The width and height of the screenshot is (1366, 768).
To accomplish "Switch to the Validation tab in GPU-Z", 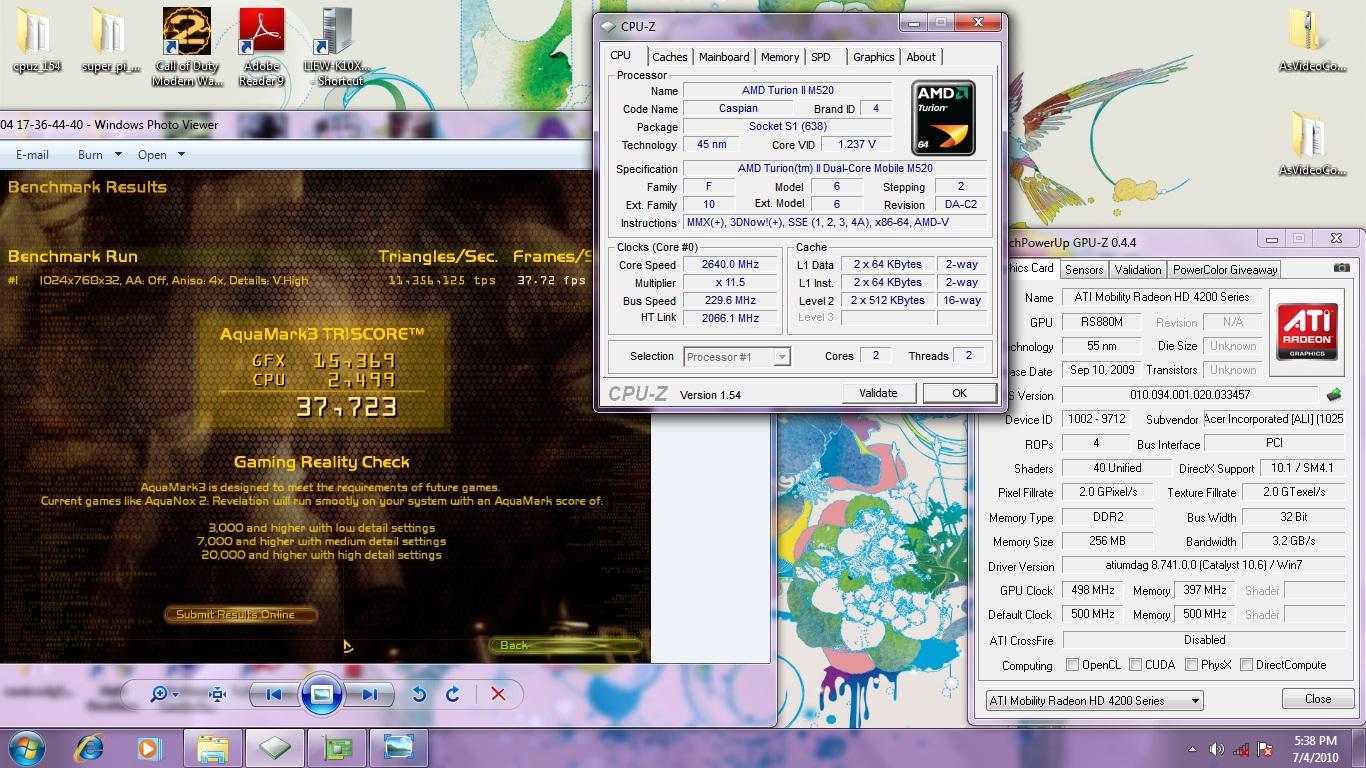I will [x=1138, y=269].
